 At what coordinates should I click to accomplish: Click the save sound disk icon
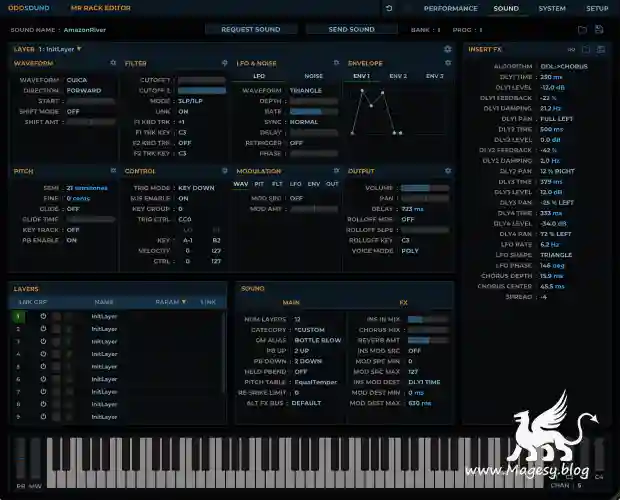click(599, 30)
